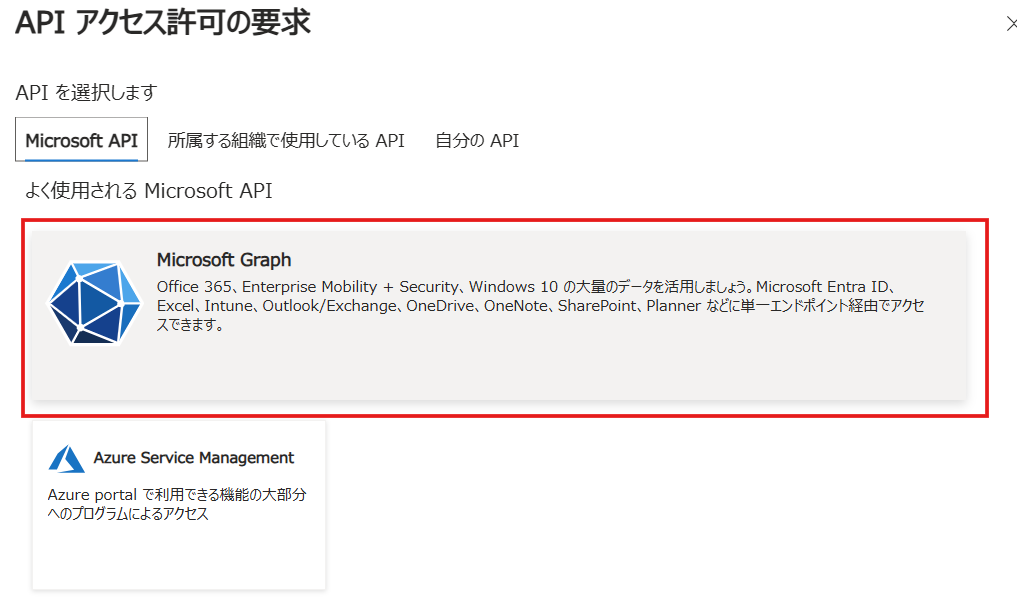The image size is (1017, 608).
Task: Close the API アクセス許可の要求 panel
Action: tap(1011, 25)
